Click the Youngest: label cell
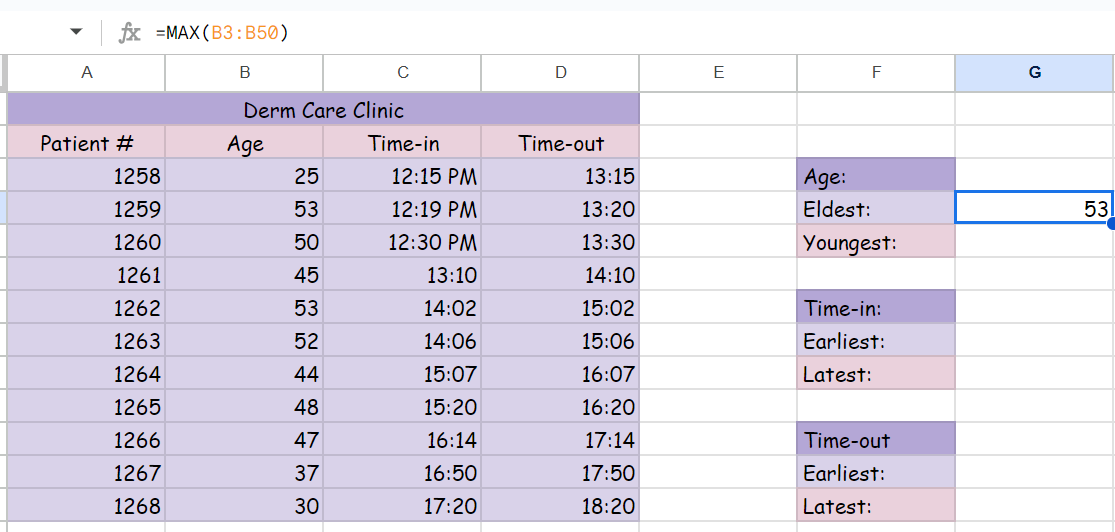The image size is (1115, 532). (x=876, y=242)
